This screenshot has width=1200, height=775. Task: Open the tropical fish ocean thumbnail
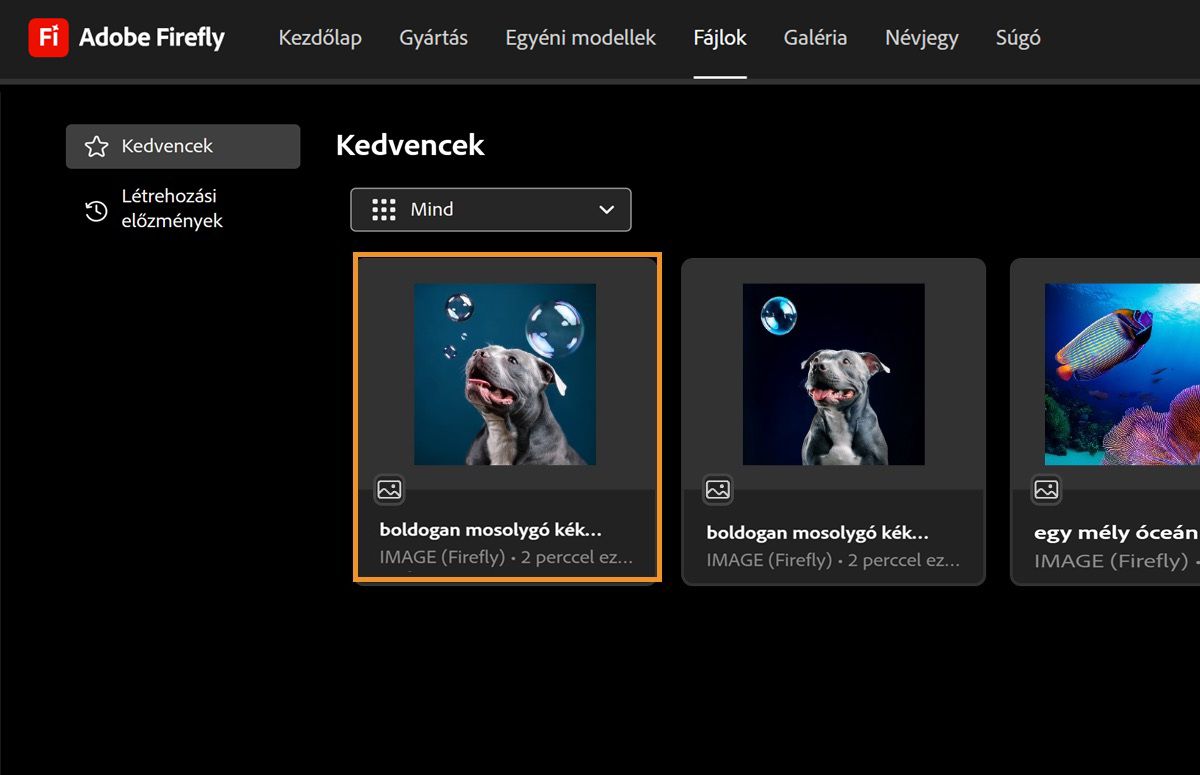click(x=1122, y=374)
